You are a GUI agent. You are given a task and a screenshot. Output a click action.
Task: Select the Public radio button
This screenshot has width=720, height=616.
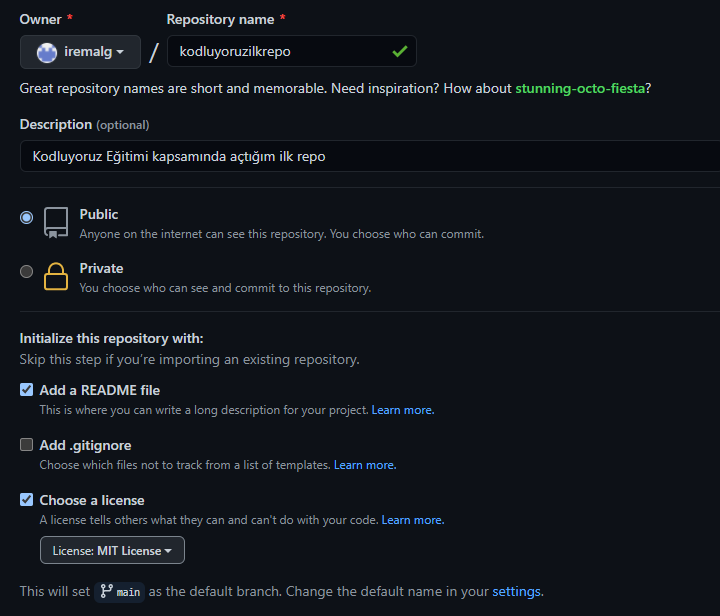(x=27, y=217)
